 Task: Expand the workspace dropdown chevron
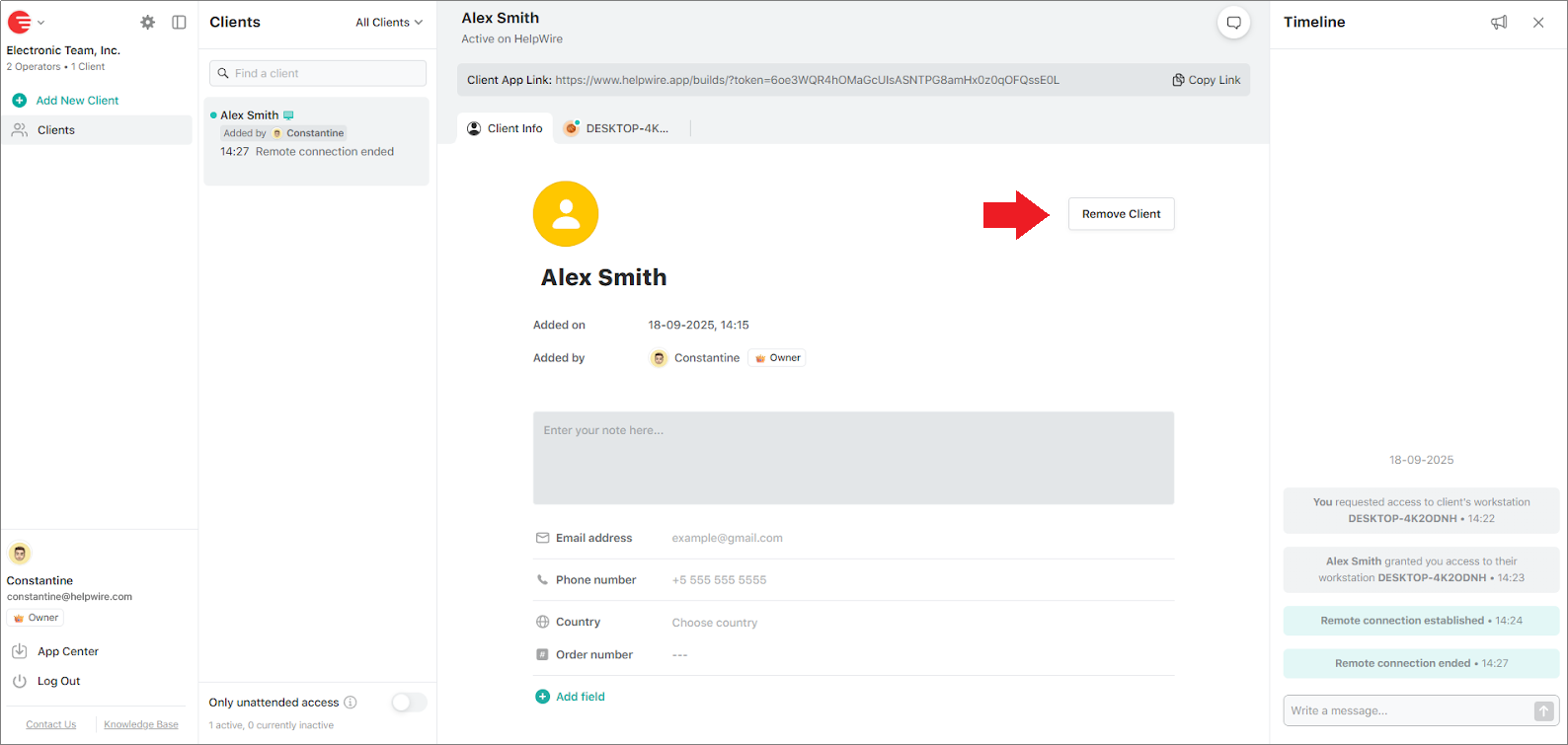pyautogui.click(x=41, y=23)
